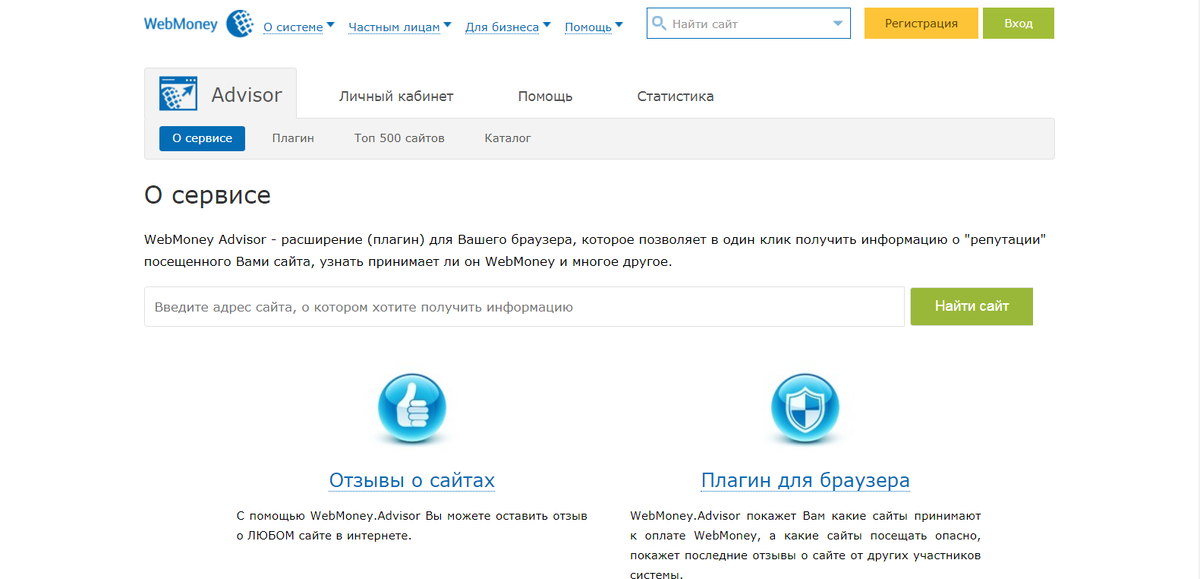
Task: Select the 'О сервисе' subtab
Action: 202,138
